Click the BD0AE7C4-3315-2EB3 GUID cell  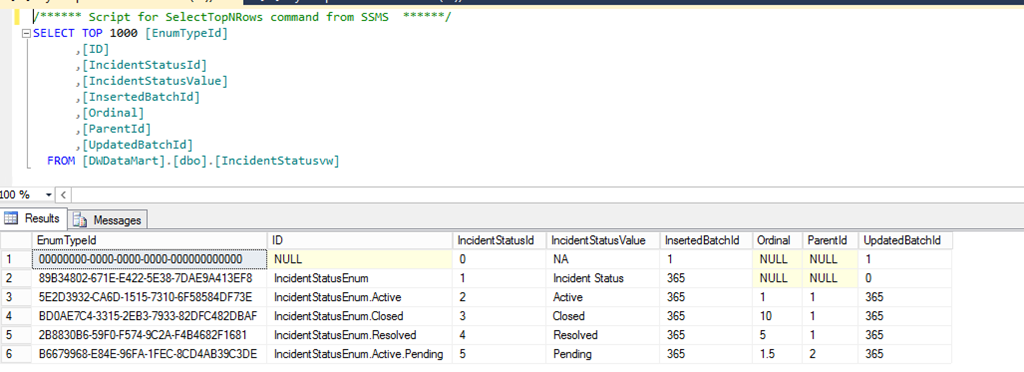(150, 316)
